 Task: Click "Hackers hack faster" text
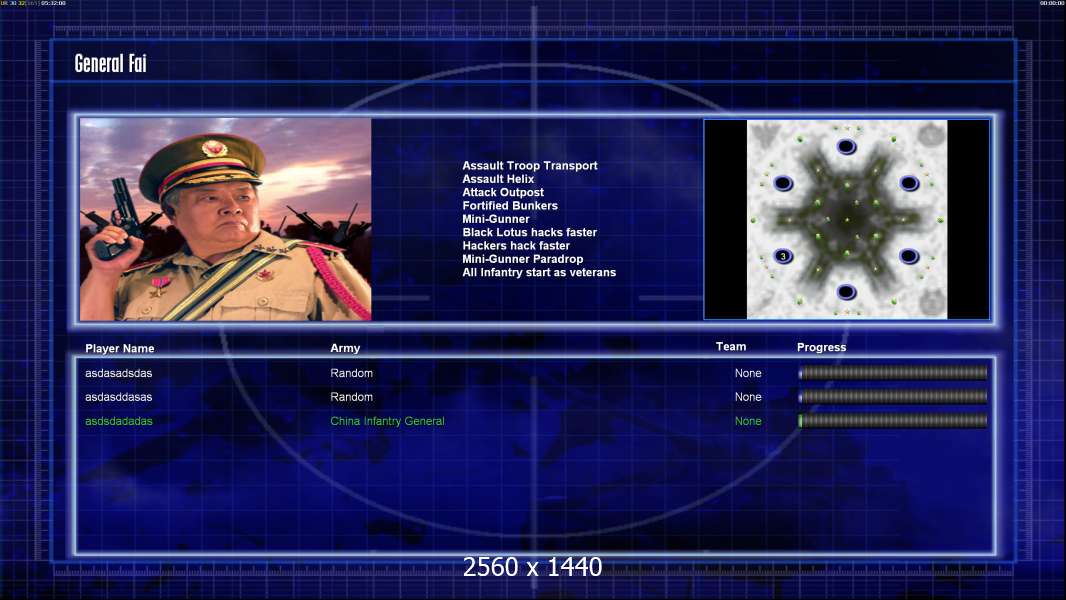tap(516, 245)
